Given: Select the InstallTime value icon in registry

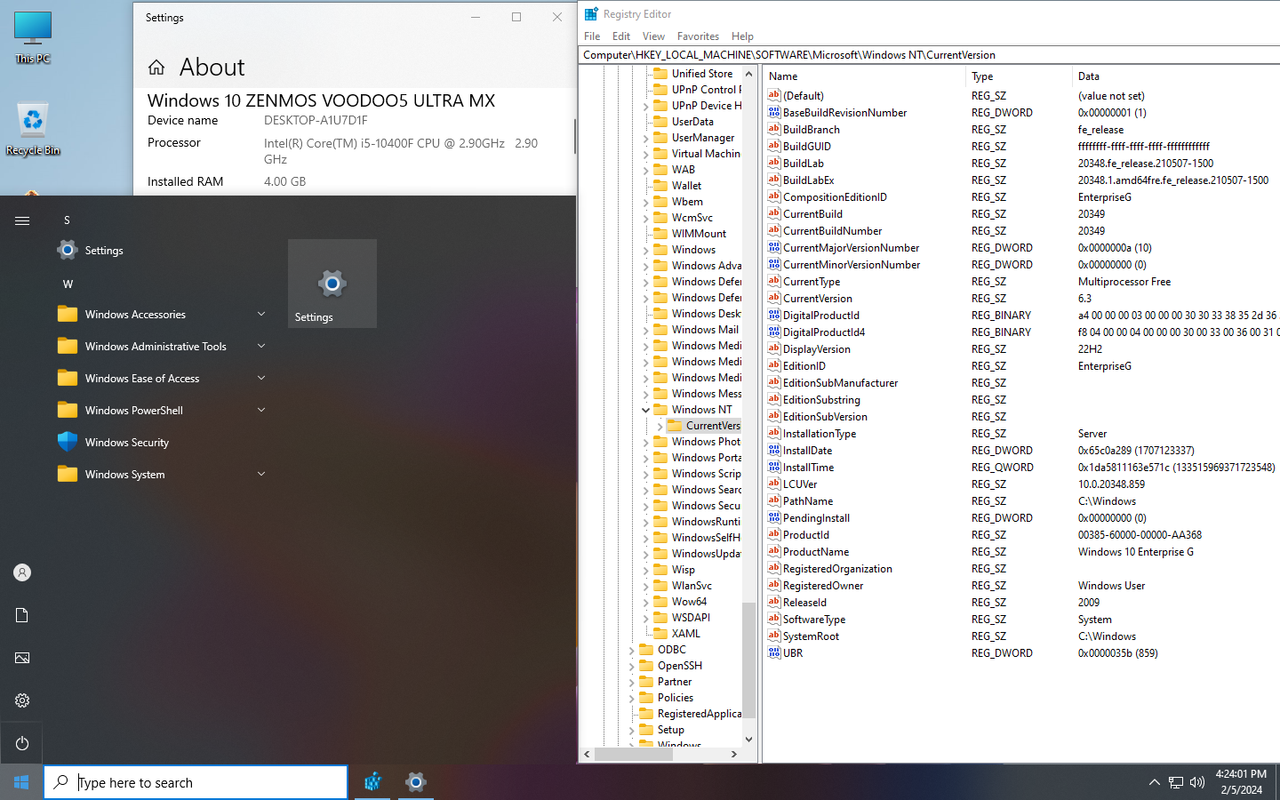Looking at the screenshot, I should point(773,467).
